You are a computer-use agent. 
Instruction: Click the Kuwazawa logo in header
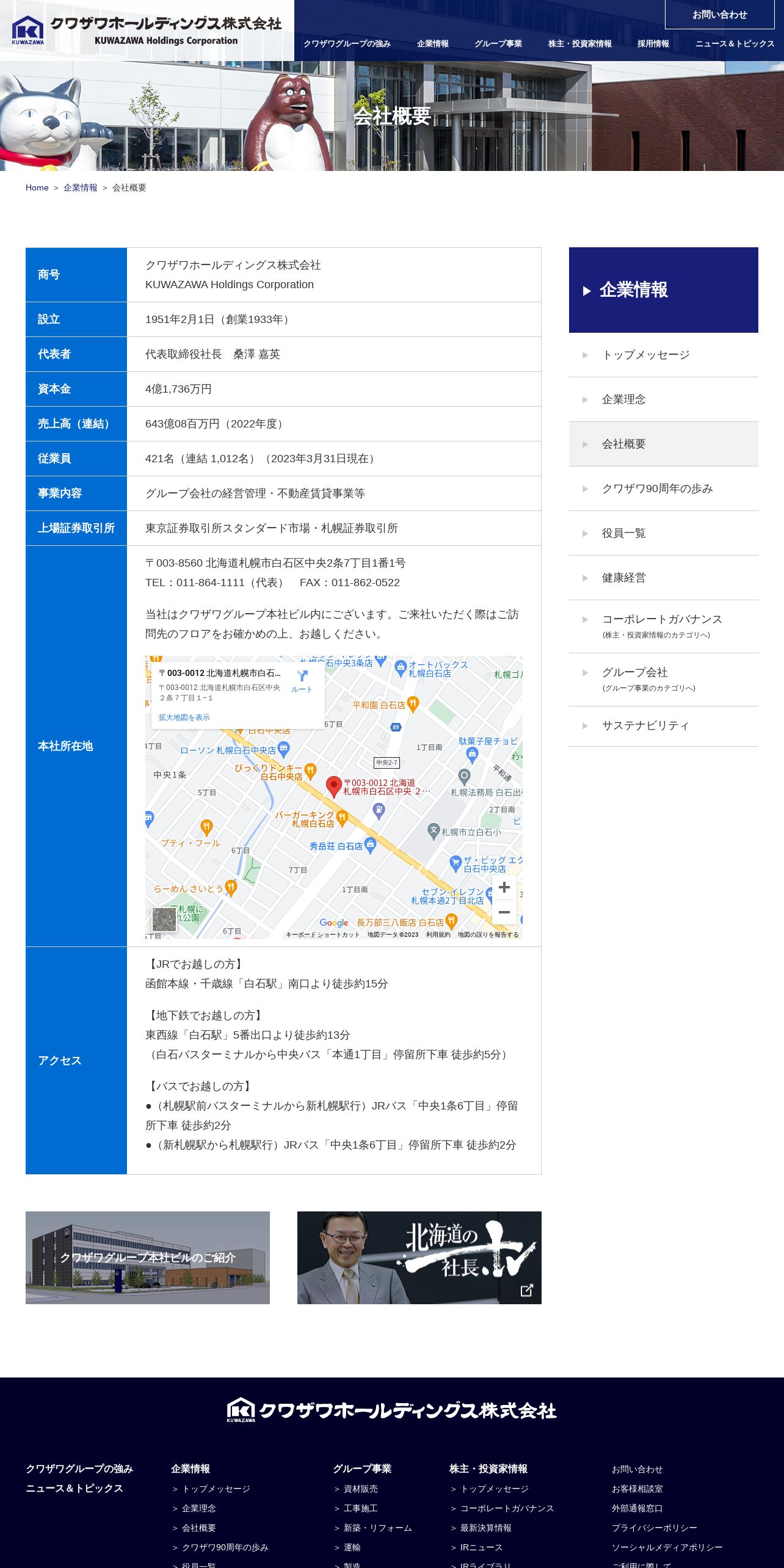click(147, 31)
